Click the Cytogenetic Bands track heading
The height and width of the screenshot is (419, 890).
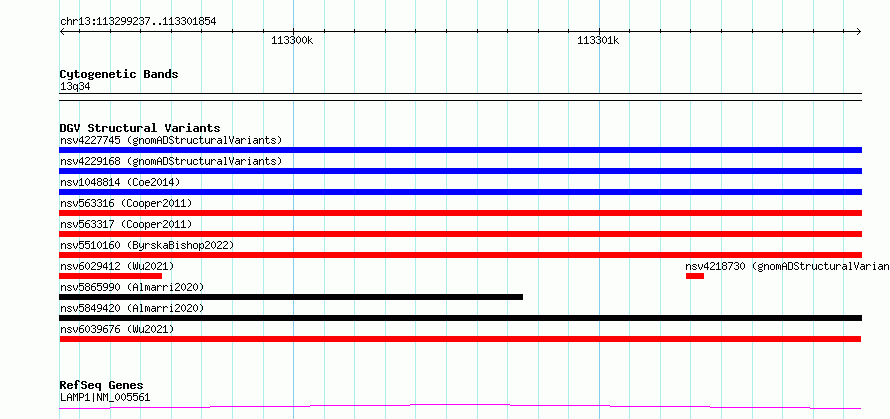[x=119, y=74]
